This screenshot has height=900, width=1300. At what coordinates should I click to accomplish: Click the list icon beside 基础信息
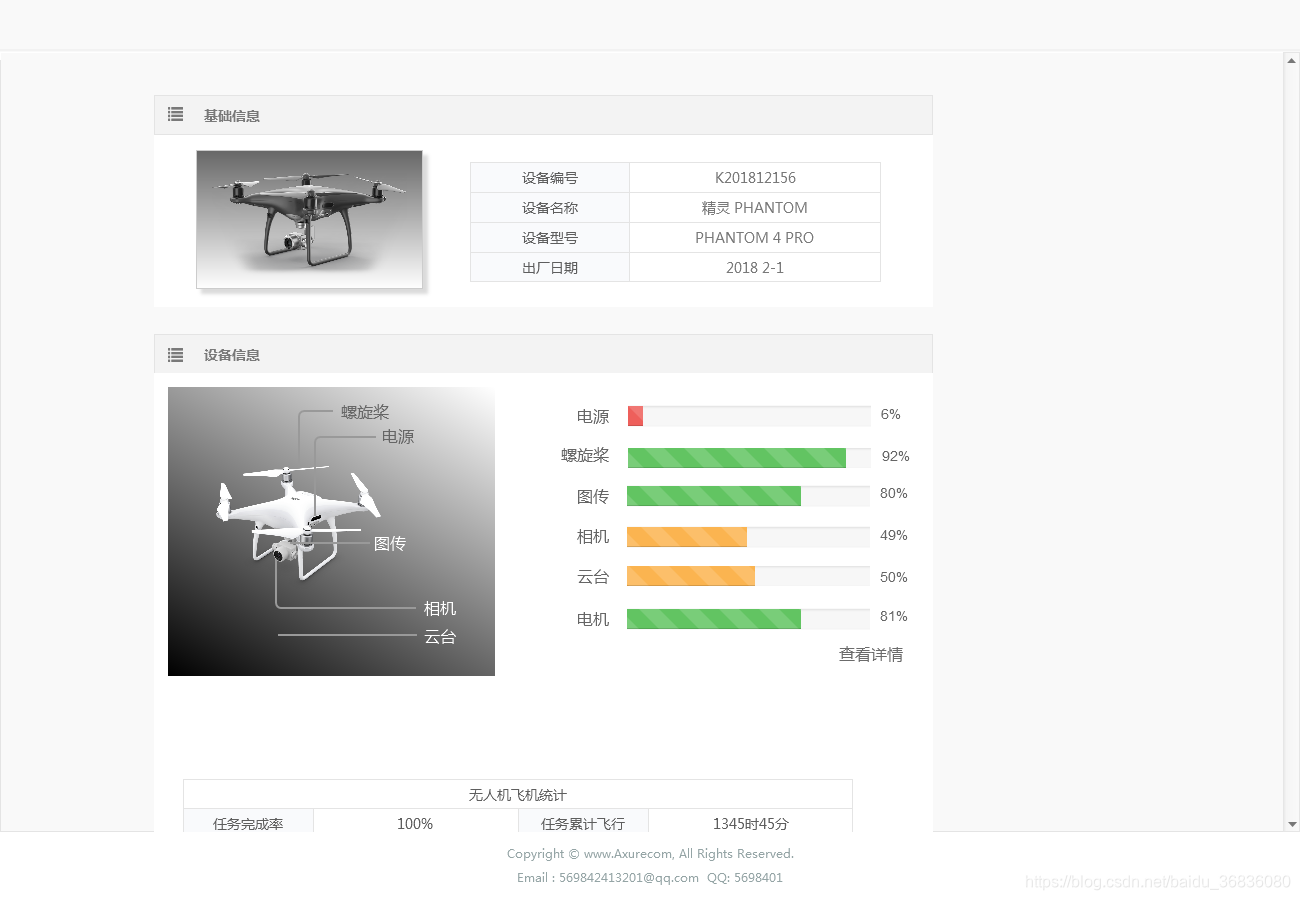click(176, 115)
